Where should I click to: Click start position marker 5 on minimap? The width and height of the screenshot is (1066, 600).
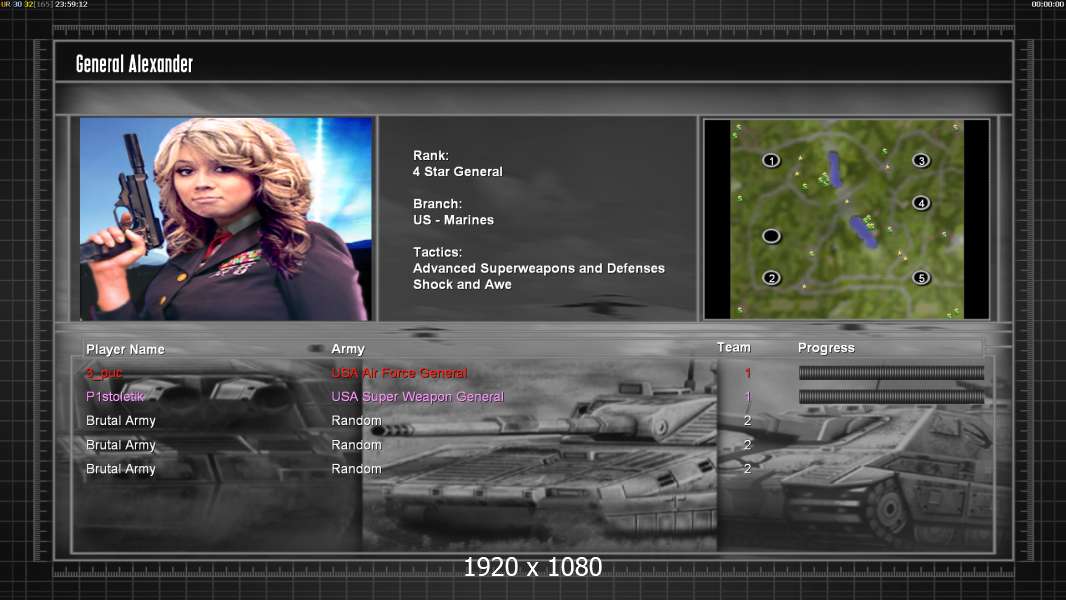pyautogui.click(x=921, y=277)
